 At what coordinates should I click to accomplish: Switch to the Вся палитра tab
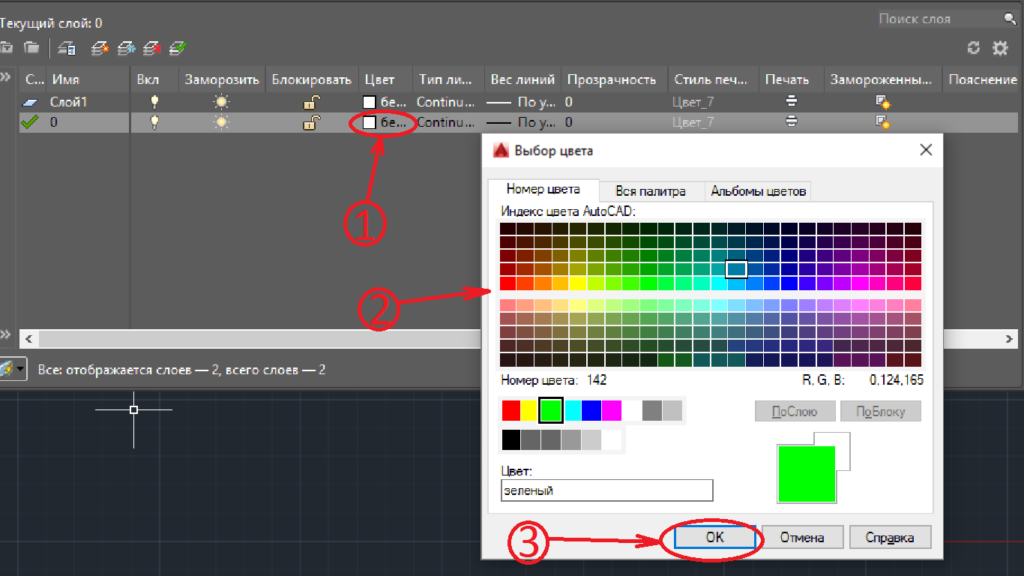650,191
